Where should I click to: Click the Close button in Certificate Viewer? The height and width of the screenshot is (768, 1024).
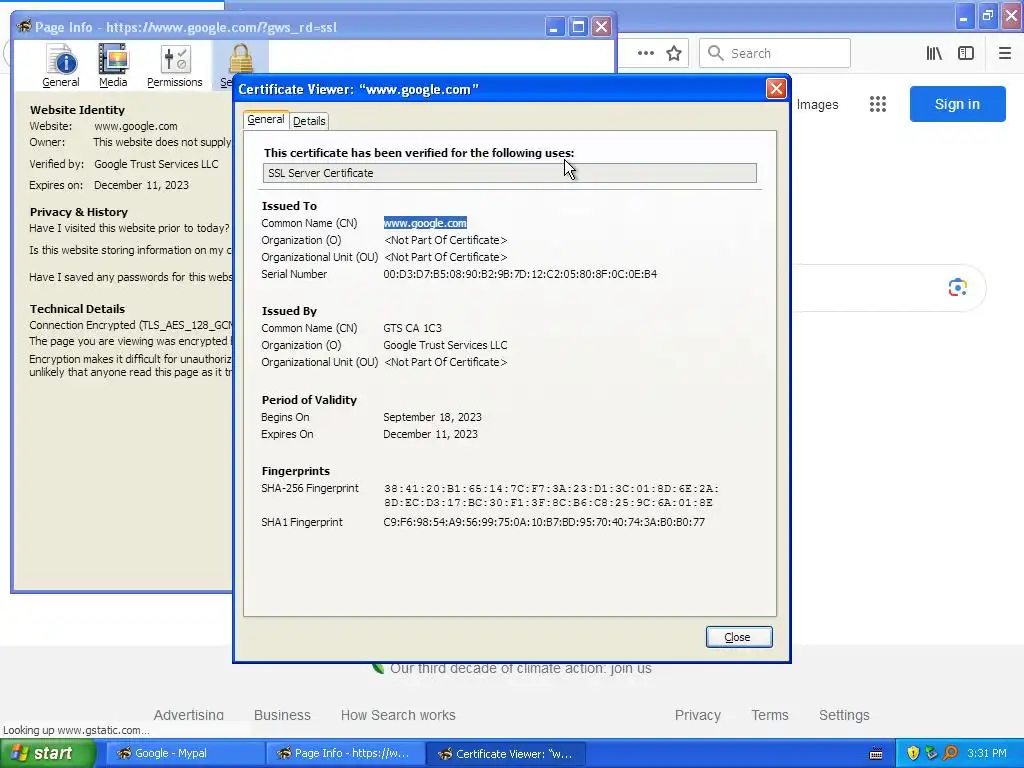click(x=739, y=637)
